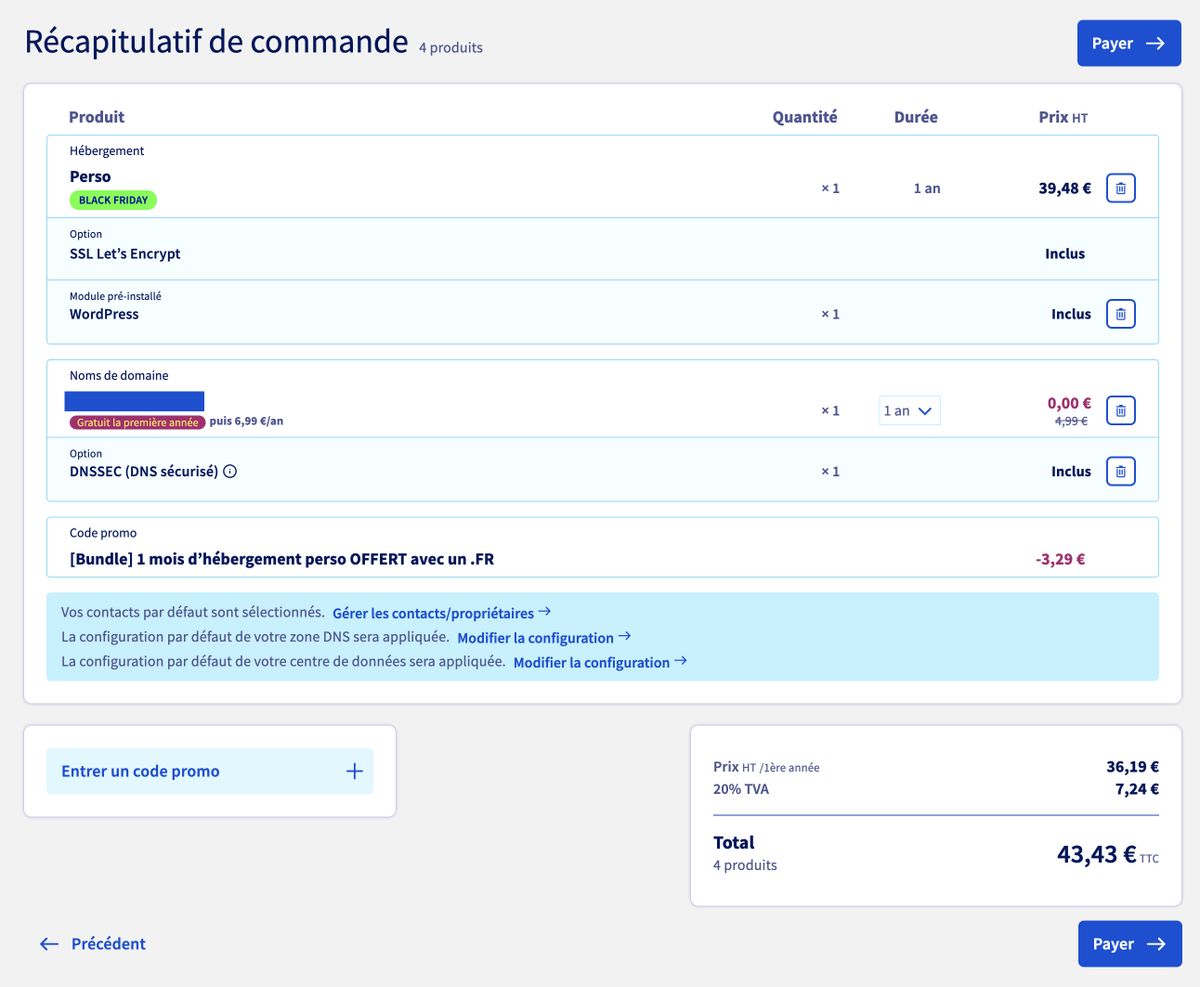The image size is (1200, 987).
Task: Click the bottom Payer button
Action: 1129,943
